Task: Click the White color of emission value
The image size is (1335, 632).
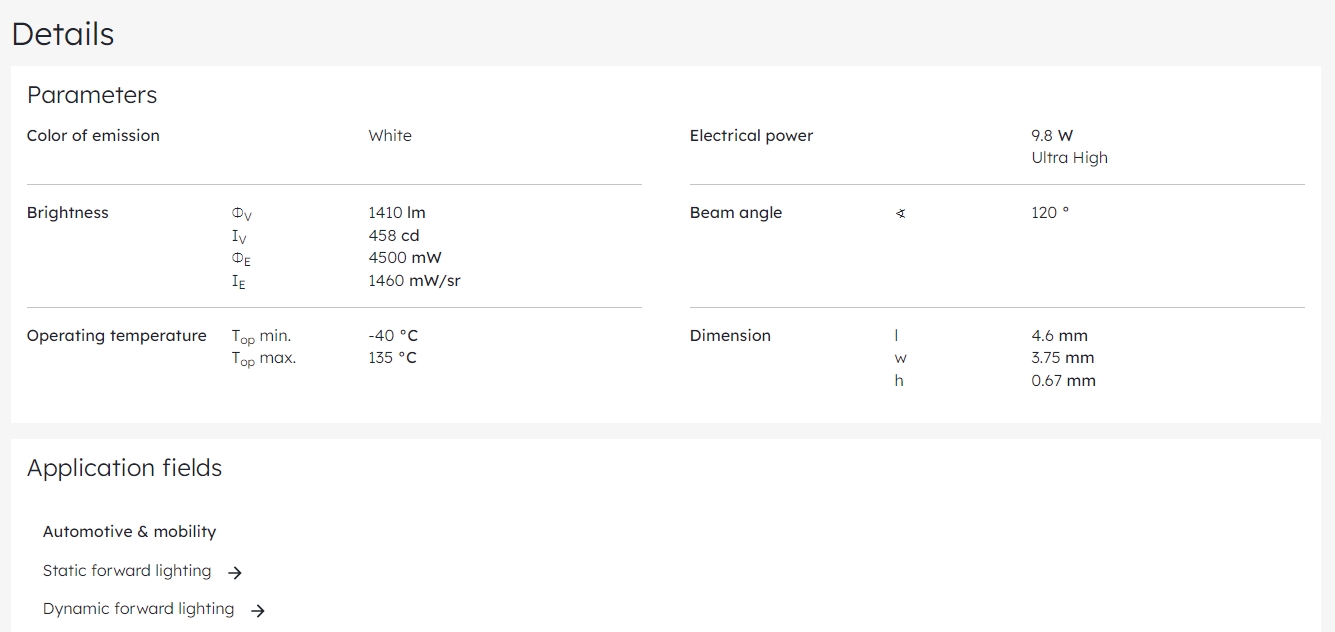Action: (390, 136)
